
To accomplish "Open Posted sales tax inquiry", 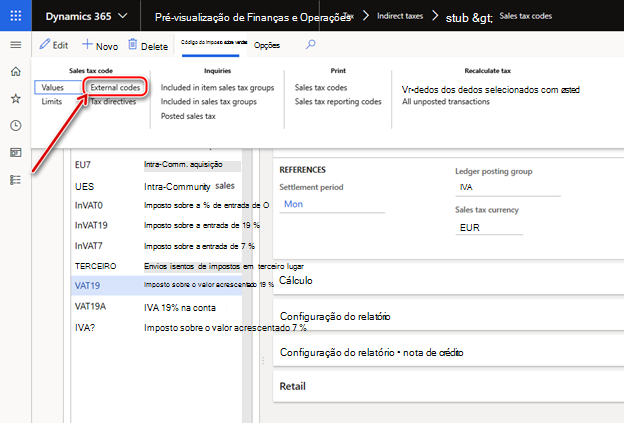I will click(x=188, y=116).
